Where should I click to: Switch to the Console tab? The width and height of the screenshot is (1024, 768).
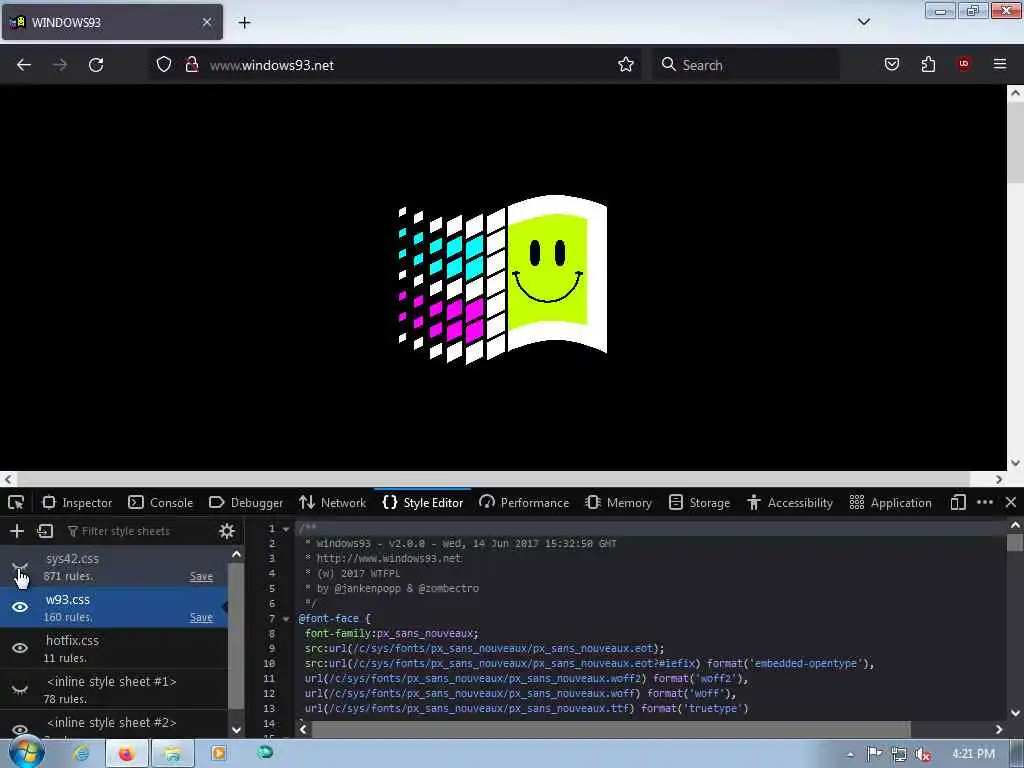point(161,502)
